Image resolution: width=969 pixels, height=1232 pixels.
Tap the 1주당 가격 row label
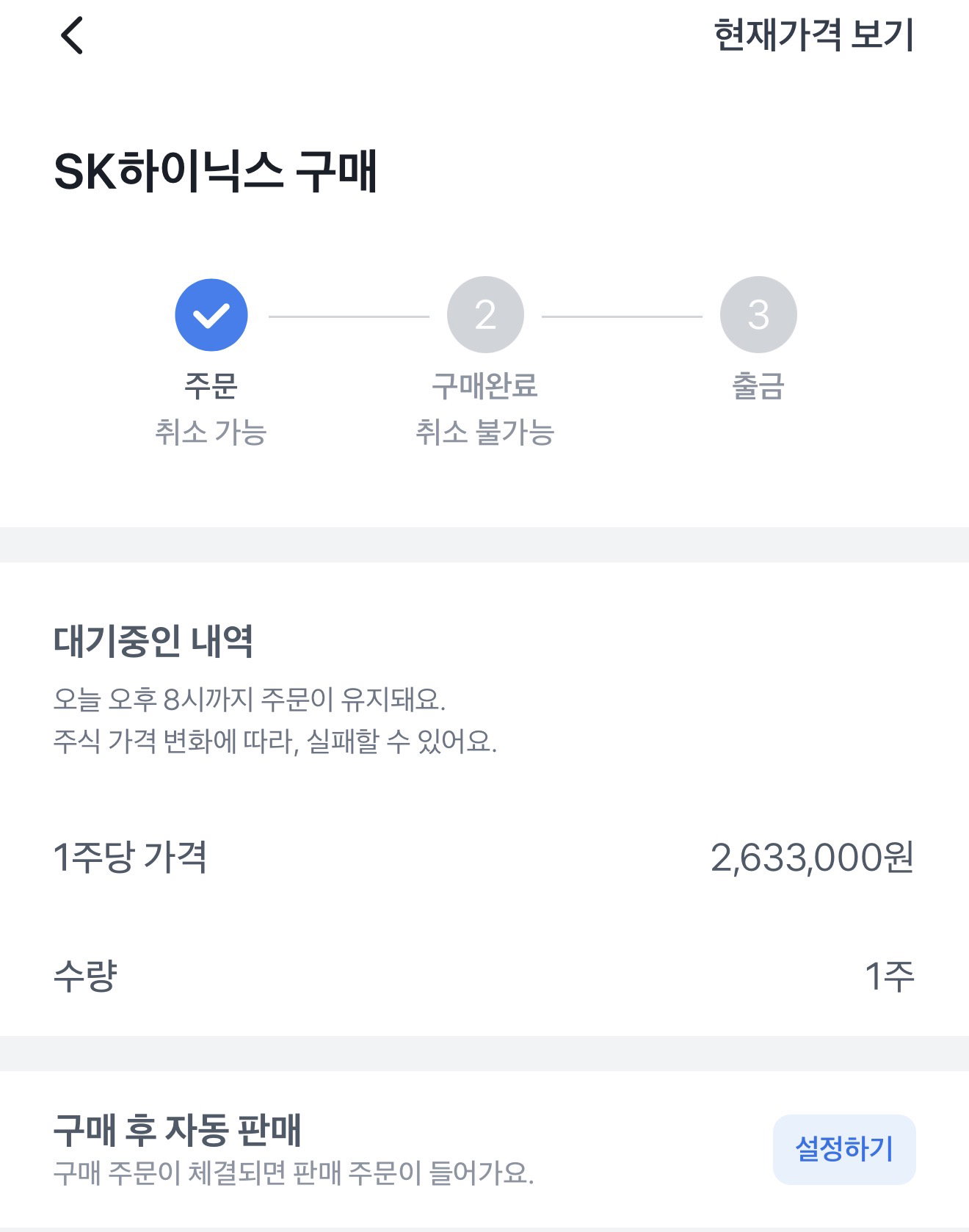(130, 857)
